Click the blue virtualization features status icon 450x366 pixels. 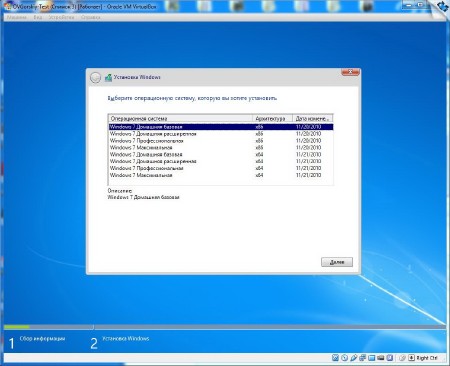point(390,358)
